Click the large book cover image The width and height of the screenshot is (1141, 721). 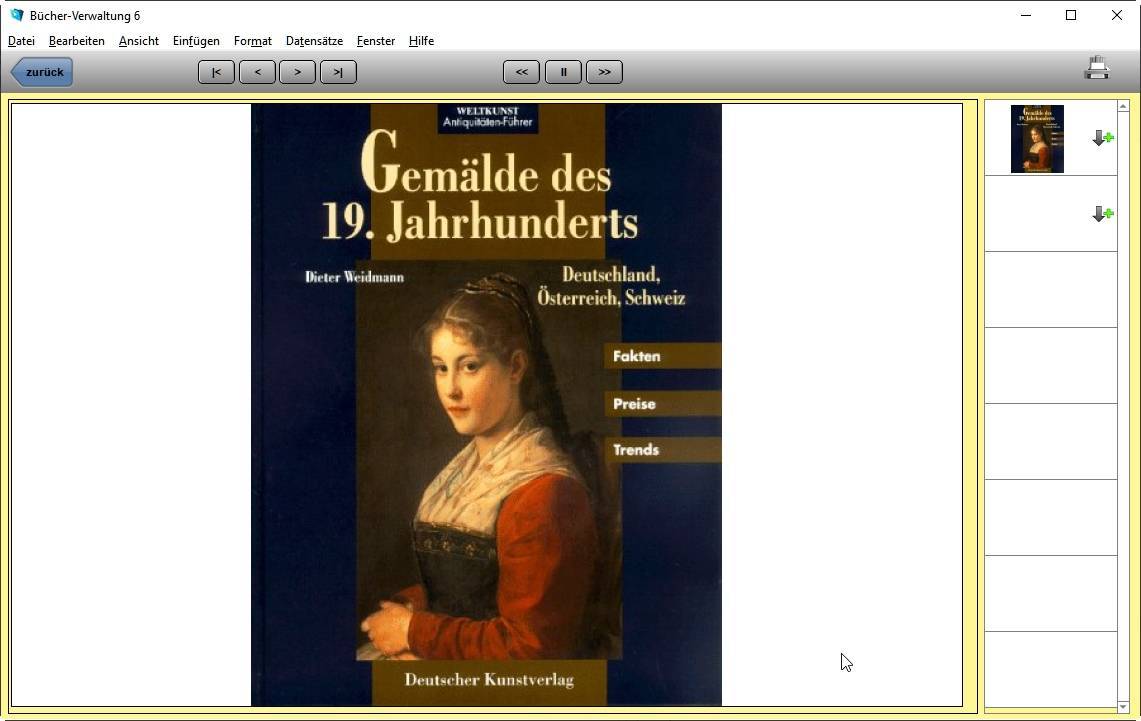(486, 405)
